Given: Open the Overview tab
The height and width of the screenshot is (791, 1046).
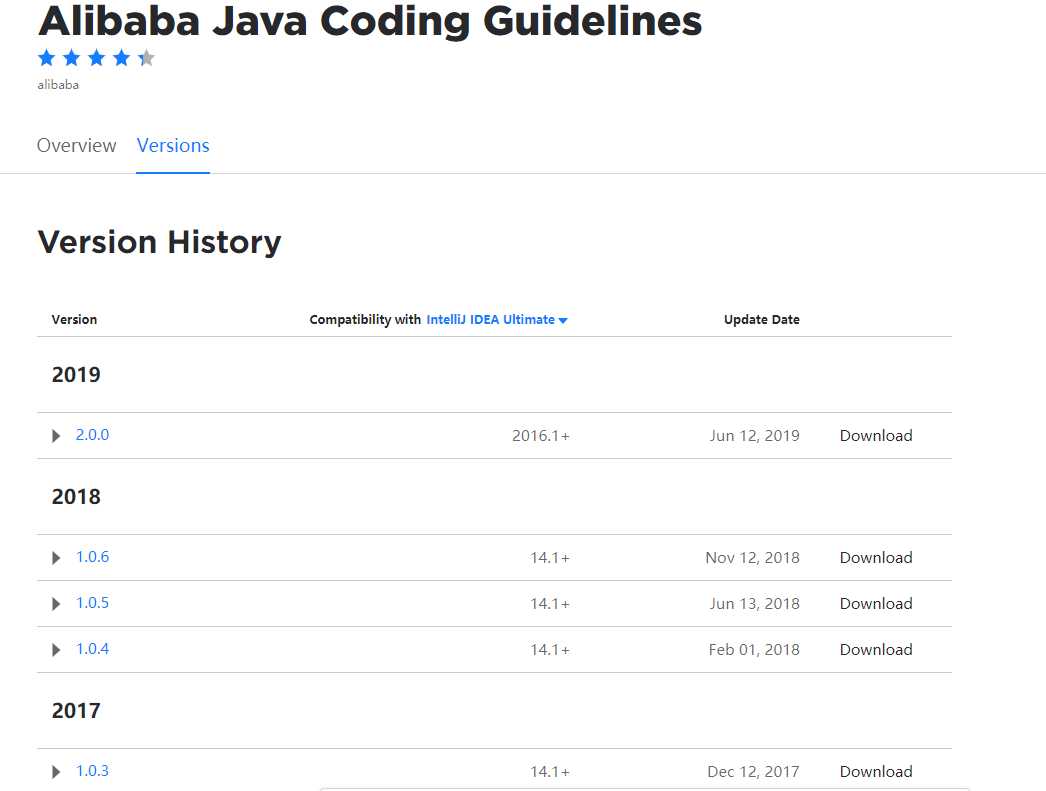Looking at the screenshot, I should click(x=76, y=145).
